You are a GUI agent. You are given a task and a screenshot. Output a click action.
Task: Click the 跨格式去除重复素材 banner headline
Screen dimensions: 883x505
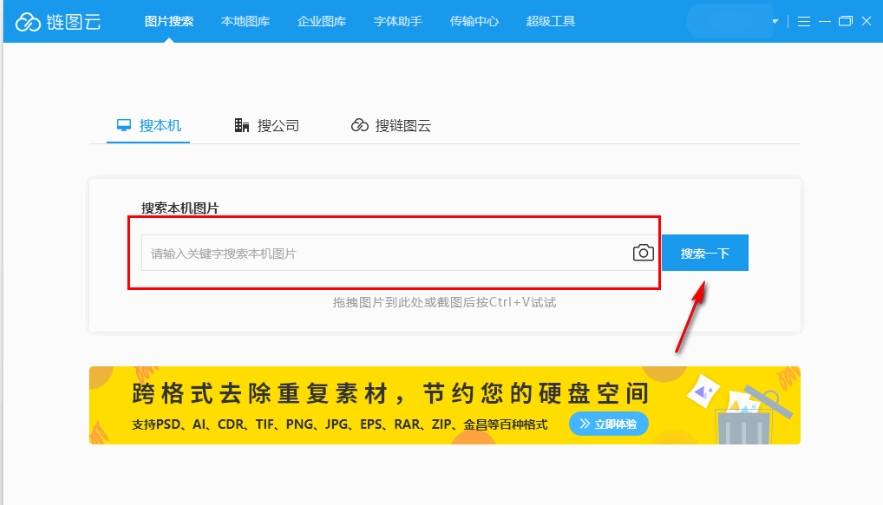pos(390,394)
